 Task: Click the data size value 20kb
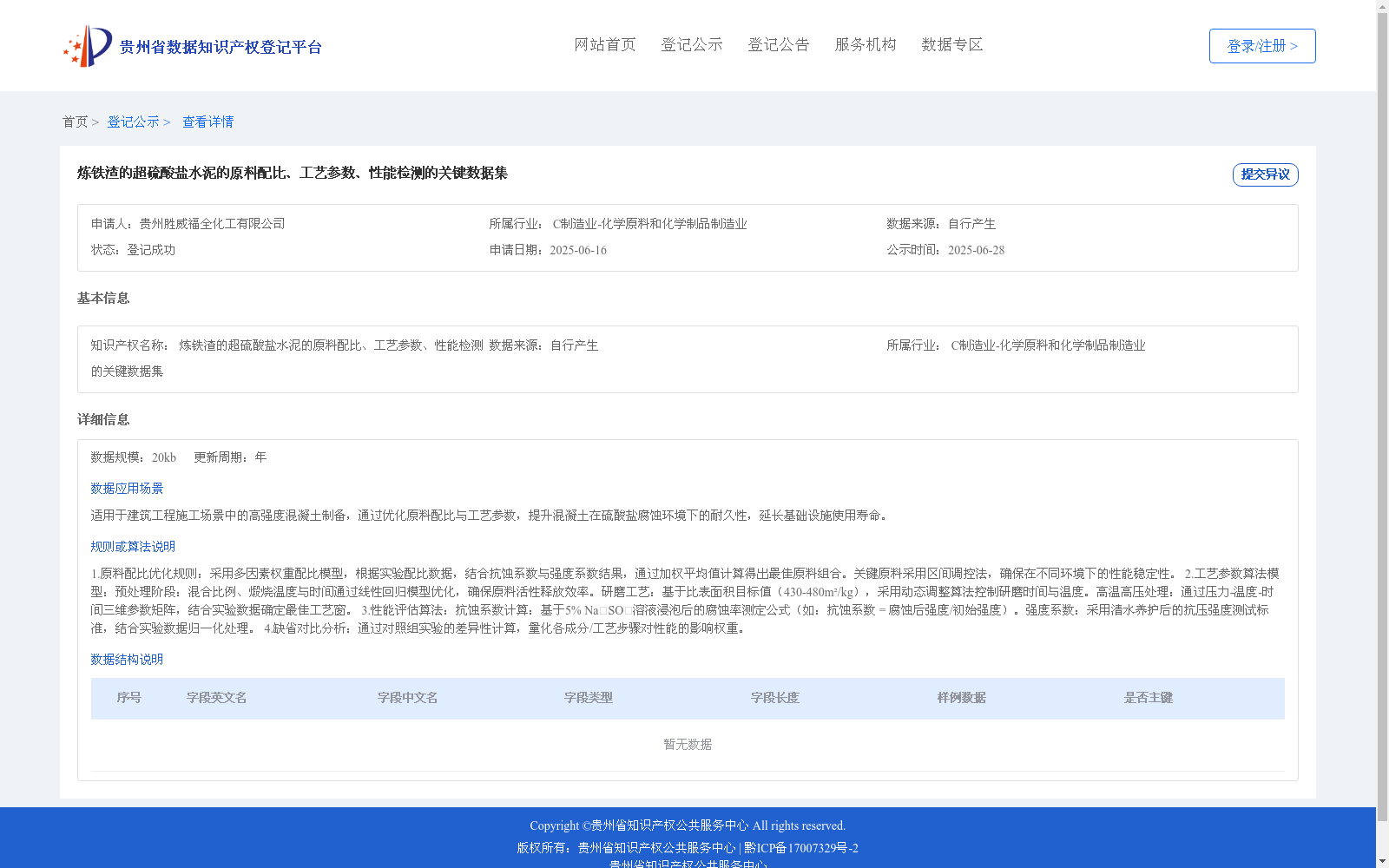pos(164,457)
